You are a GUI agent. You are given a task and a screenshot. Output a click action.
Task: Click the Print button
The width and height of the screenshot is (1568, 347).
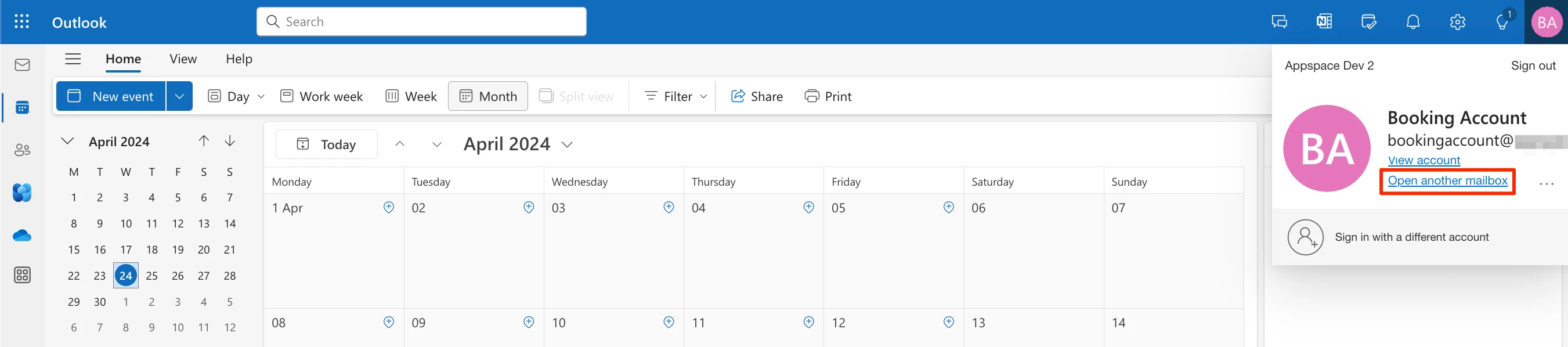[x=828, y=96]
